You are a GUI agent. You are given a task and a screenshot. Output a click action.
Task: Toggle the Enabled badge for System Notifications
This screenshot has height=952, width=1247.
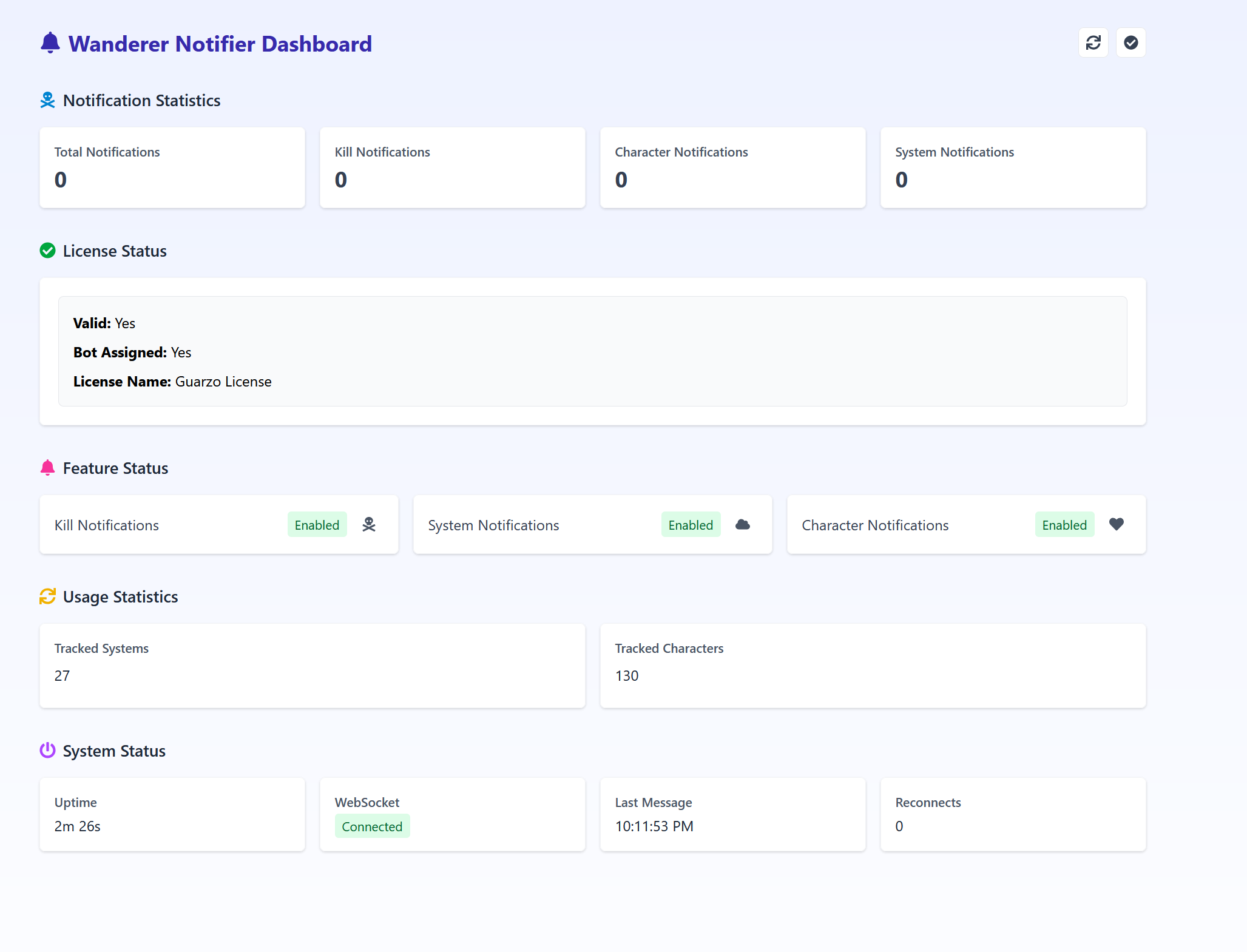(691, 525)
